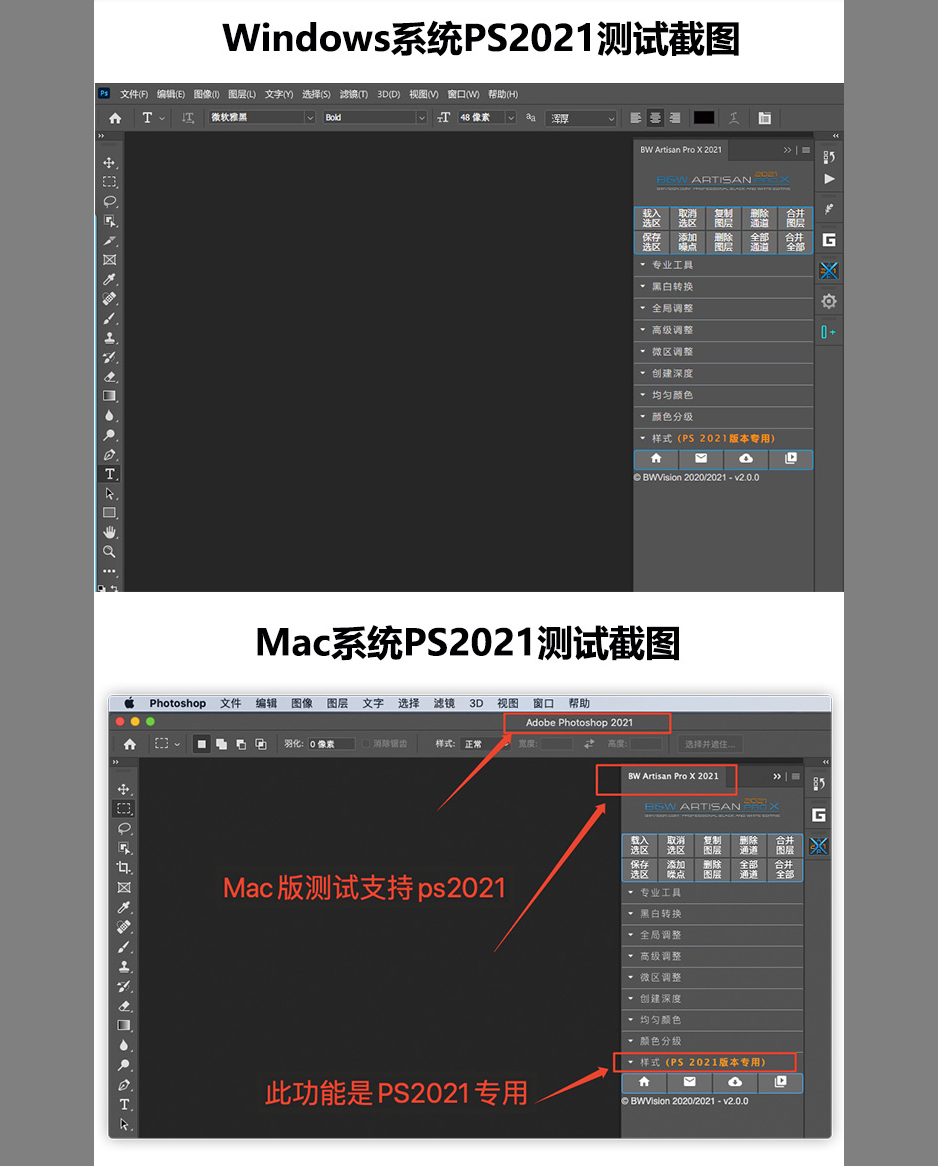938x1166 pixels.
Task: Open the 样式 正常 dropdown in Mac options bar
Action: (486, 744)
